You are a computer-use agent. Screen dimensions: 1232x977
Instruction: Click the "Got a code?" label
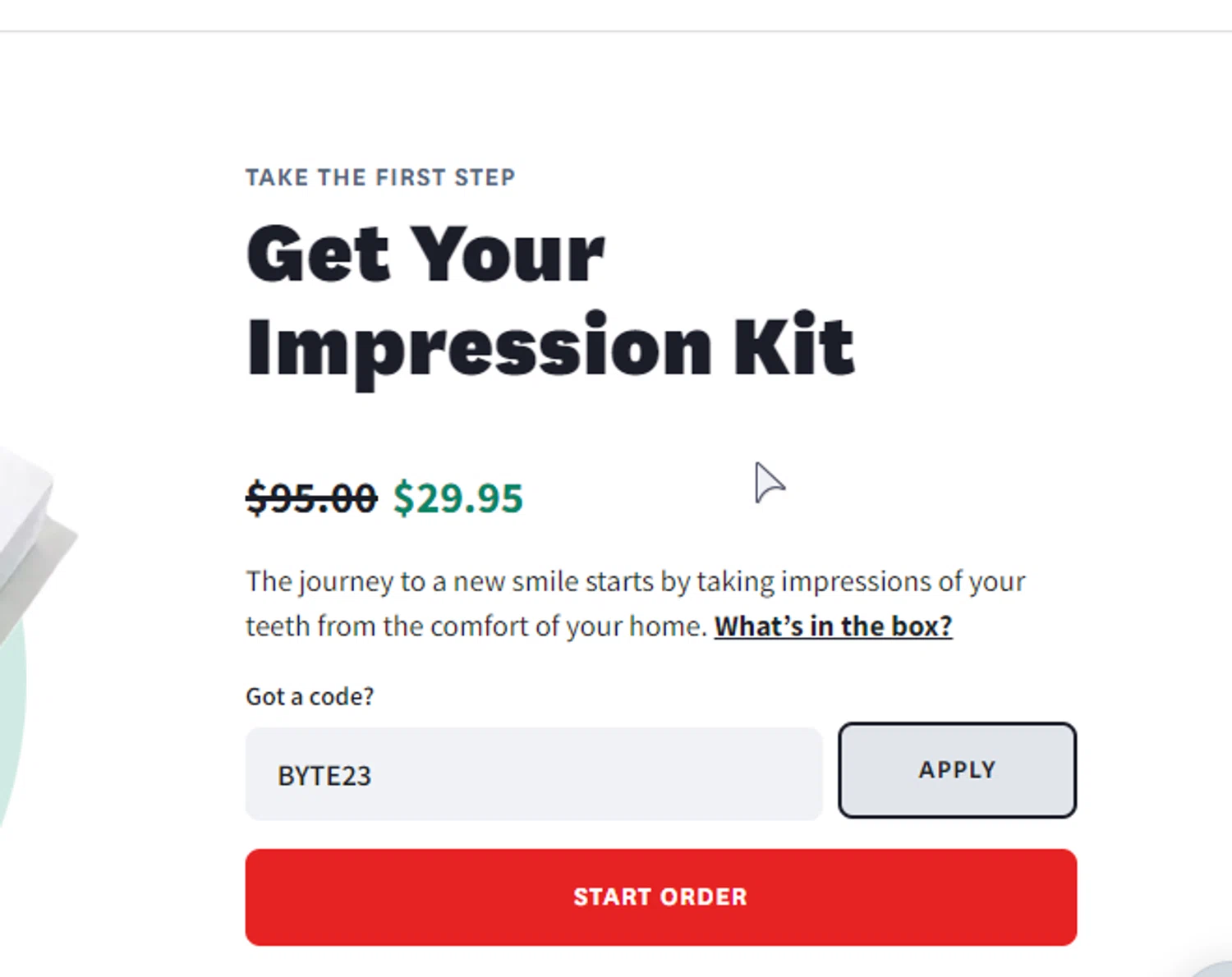tap(310, 696)
